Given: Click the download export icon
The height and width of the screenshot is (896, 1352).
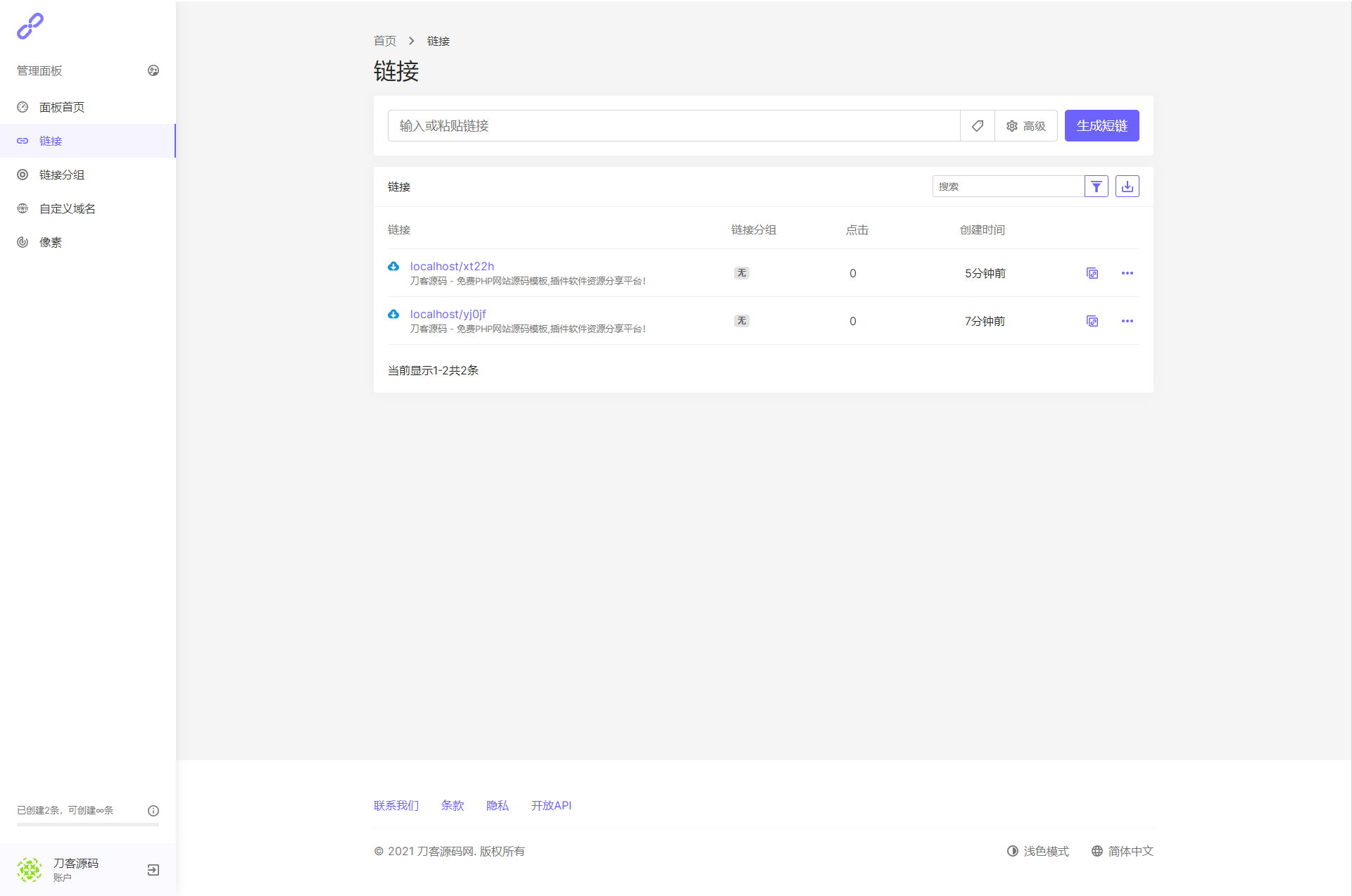Looking at the screenshot, I should (1127, 187).
